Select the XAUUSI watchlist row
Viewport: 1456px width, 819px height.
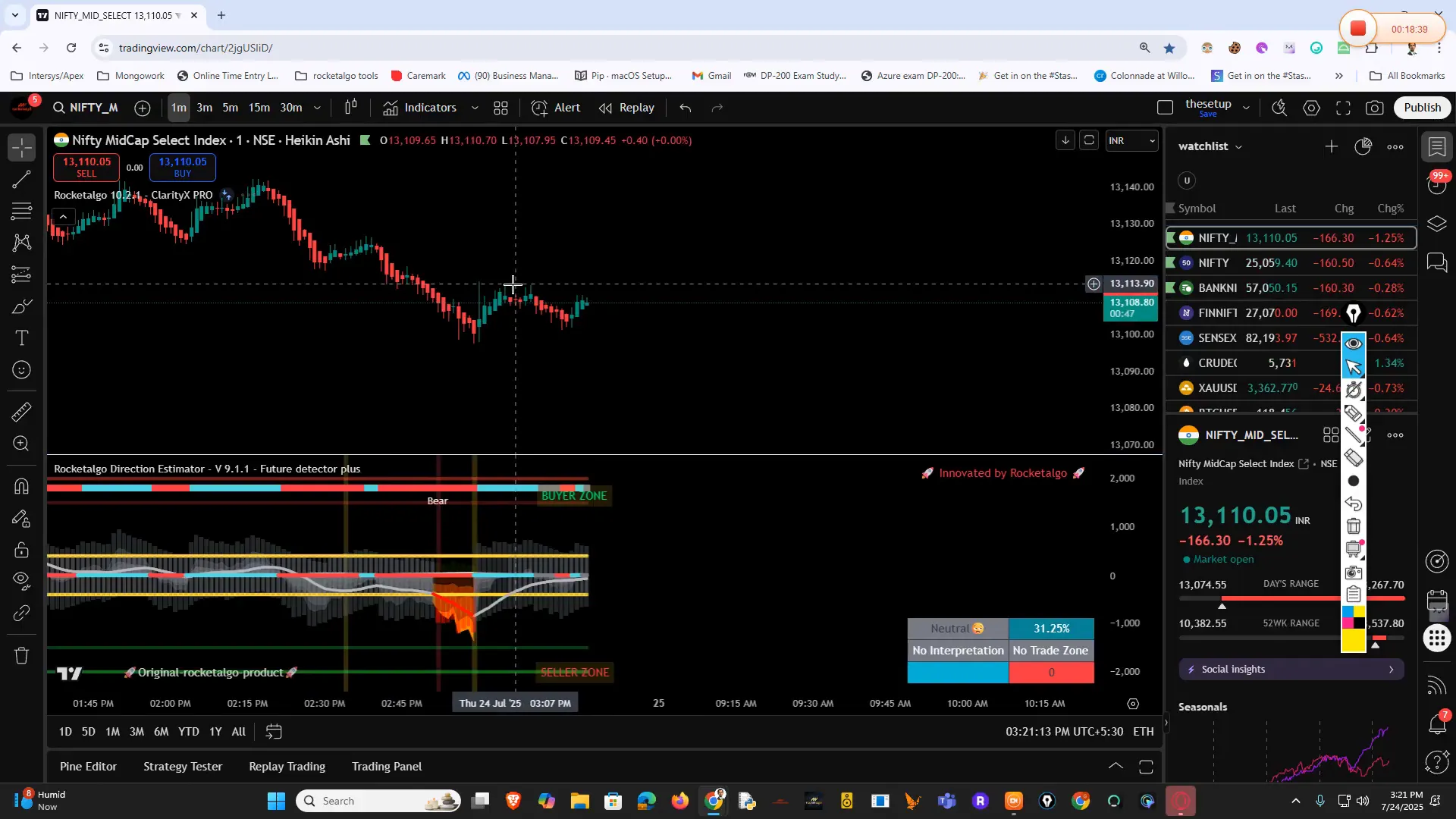(1291, 388)
